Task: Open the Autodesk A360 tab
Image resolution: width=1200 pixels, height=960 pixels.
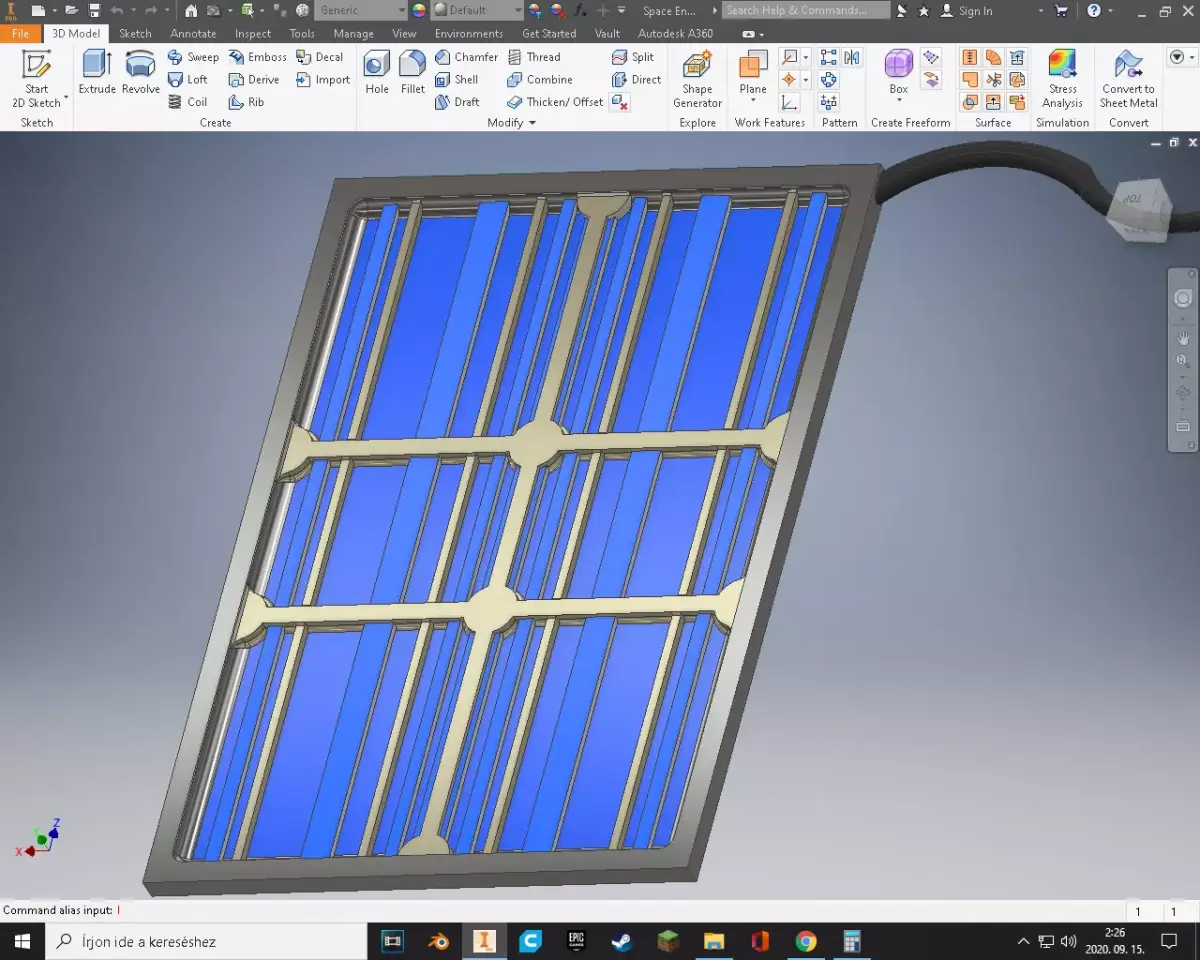Action: click(x=676, y=33)
